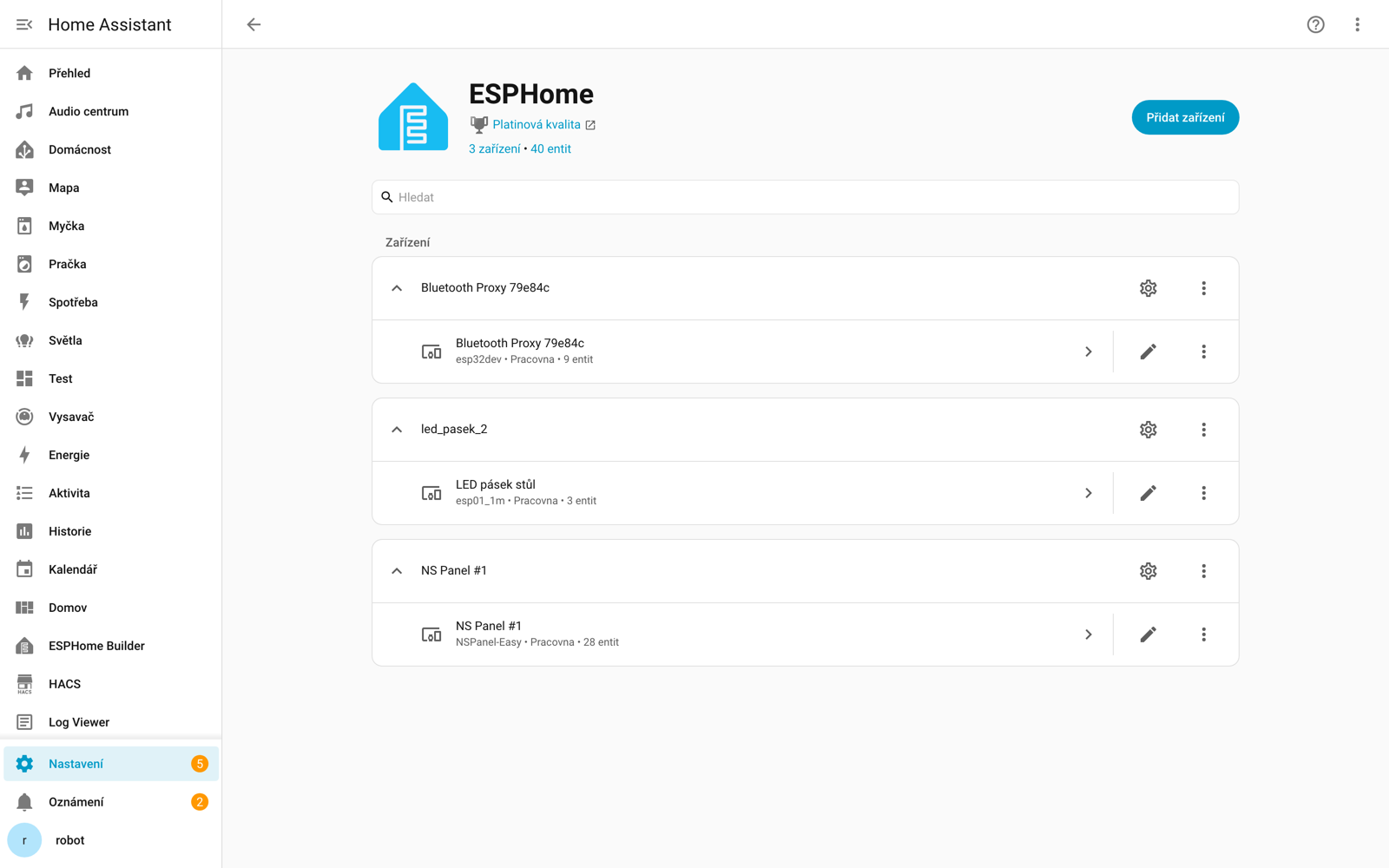Focus the Hledat search field

tap(805, 197)
